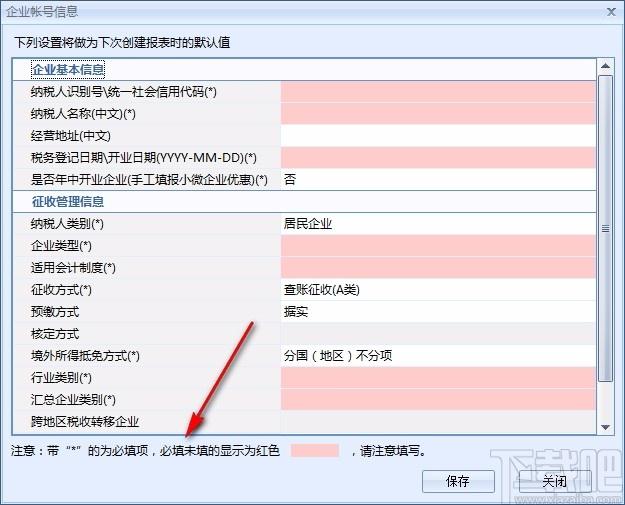
Task: Click the scrollbar down arrow
Action: [x=605, y=426]
